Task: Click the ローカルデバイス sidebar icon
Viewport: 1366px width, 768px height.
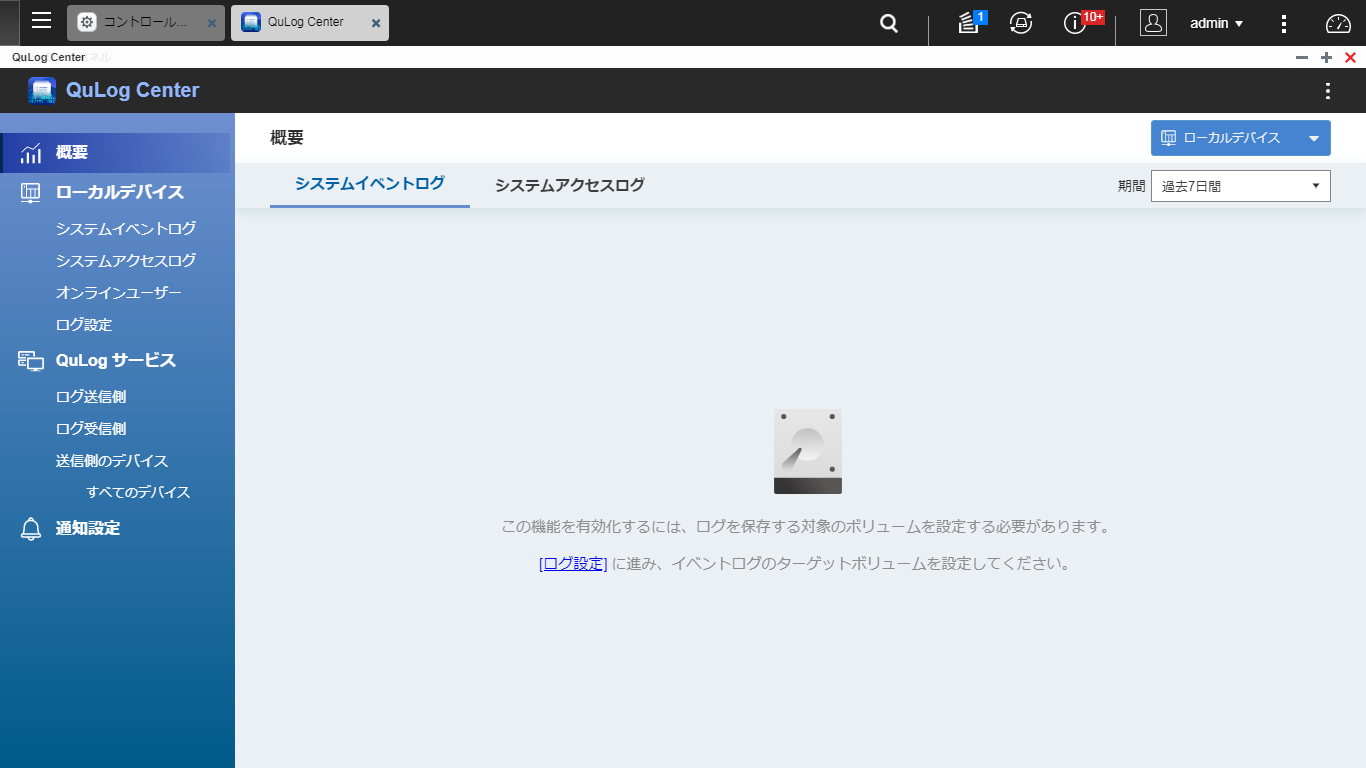Action: point(31,192)
